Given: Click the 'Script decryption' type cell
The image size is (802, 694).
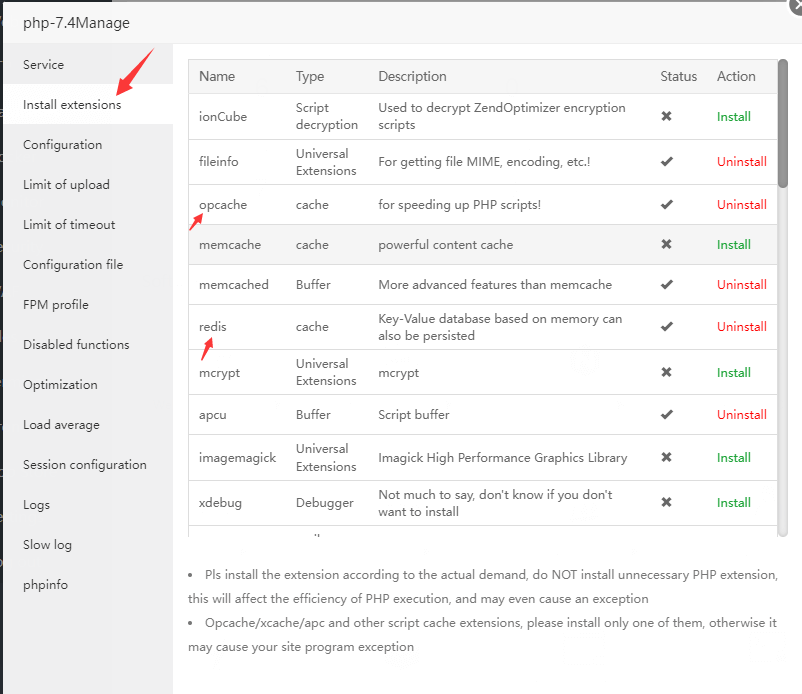Looking at the screenshot, I should coord(327,116).
